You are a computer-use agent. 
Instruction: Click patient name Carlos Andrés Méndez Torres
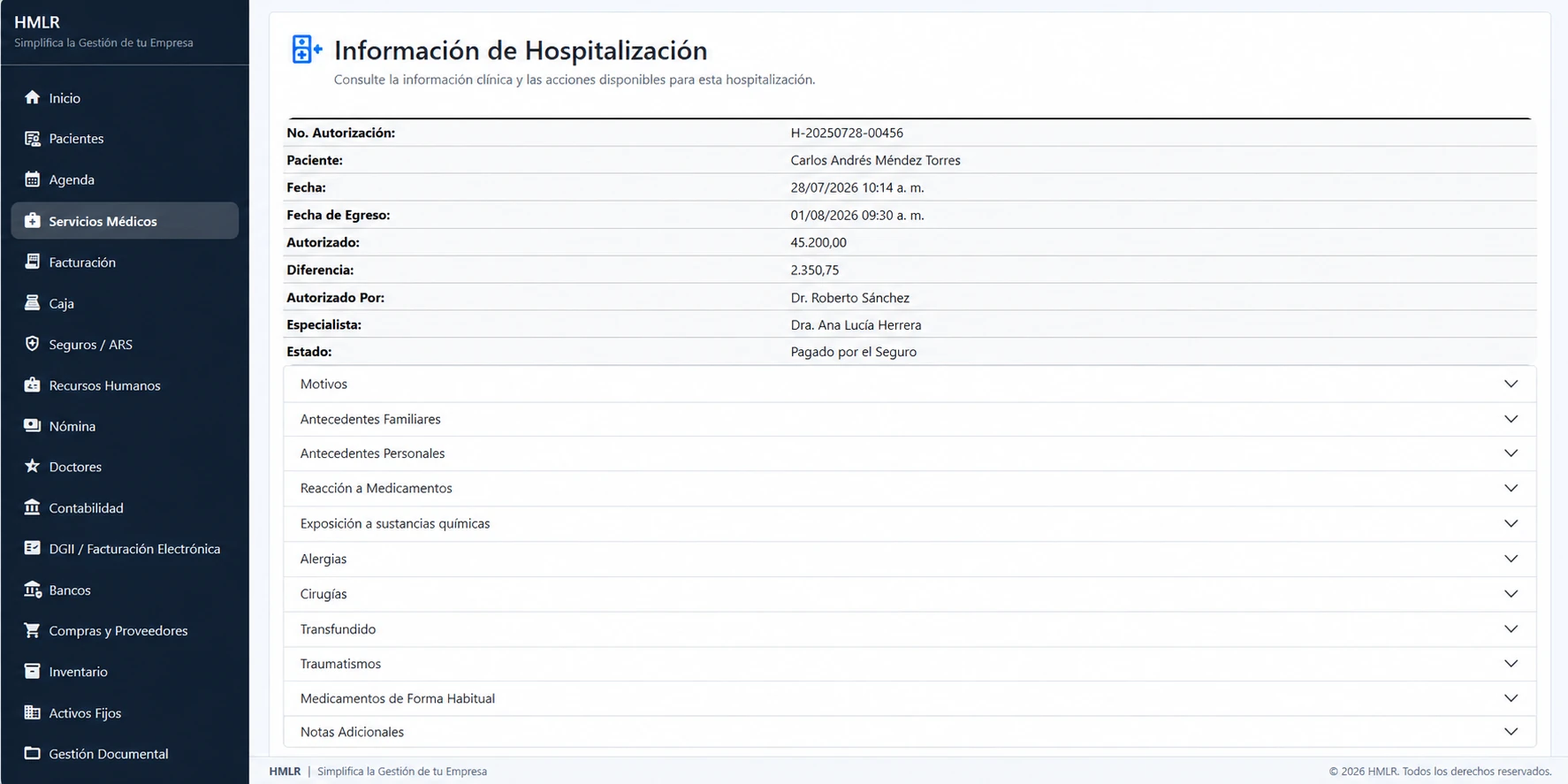coord(875,160)
